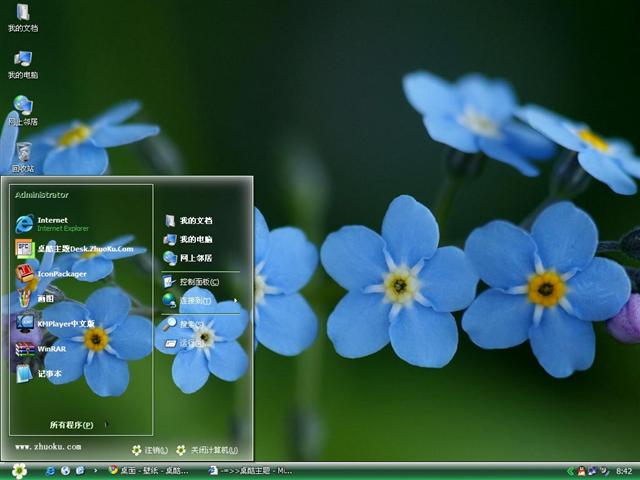Screen dimensions: 640x480
Task: Switch to the 桌面 - 壁纸 taskbar window
Action: 149,471
